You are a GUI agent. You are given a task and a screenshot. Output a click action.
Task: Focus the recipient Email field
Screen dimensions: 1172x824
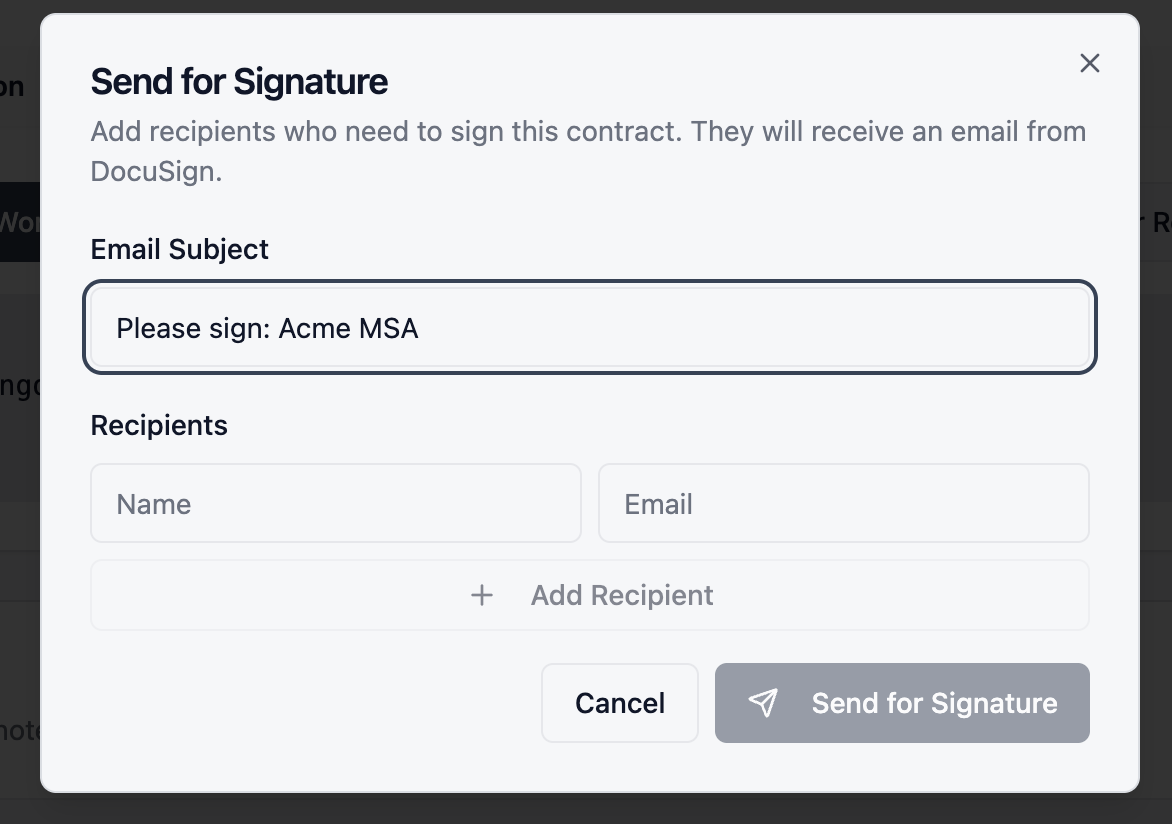click(843, 503)
